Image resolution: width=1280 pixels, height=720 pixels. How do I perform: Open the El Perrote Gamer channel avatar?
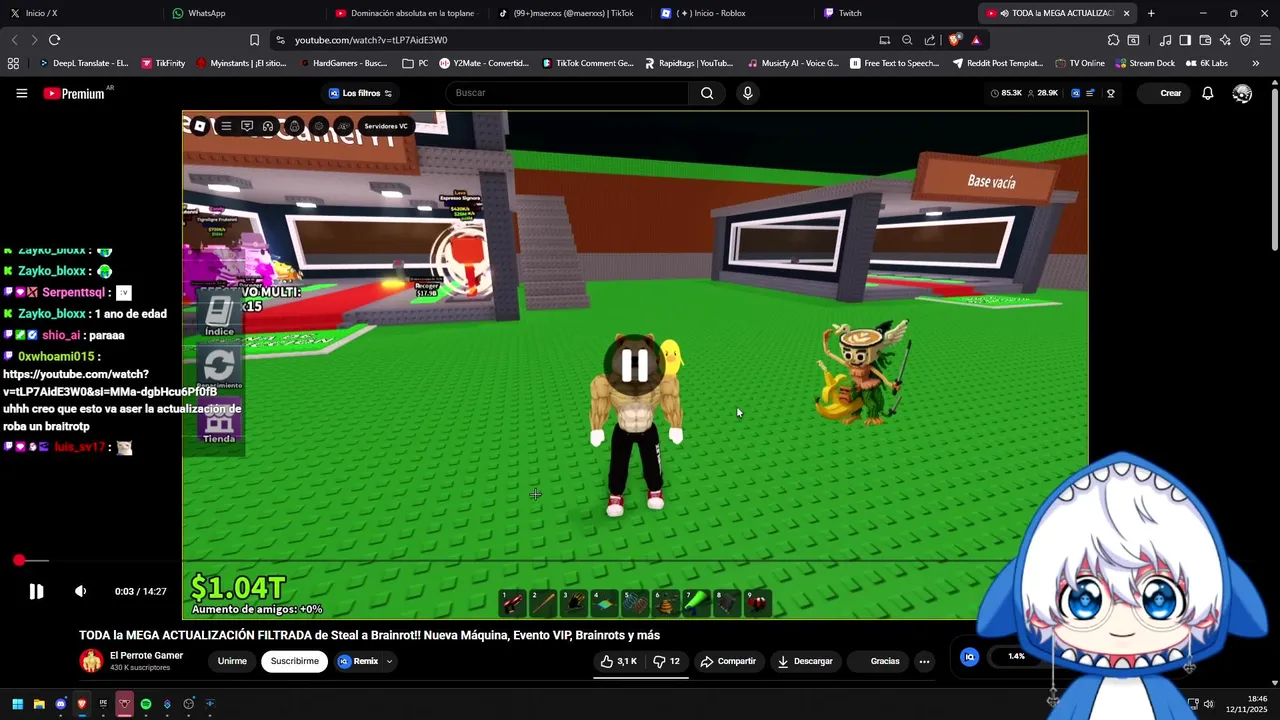click(91, 661)
